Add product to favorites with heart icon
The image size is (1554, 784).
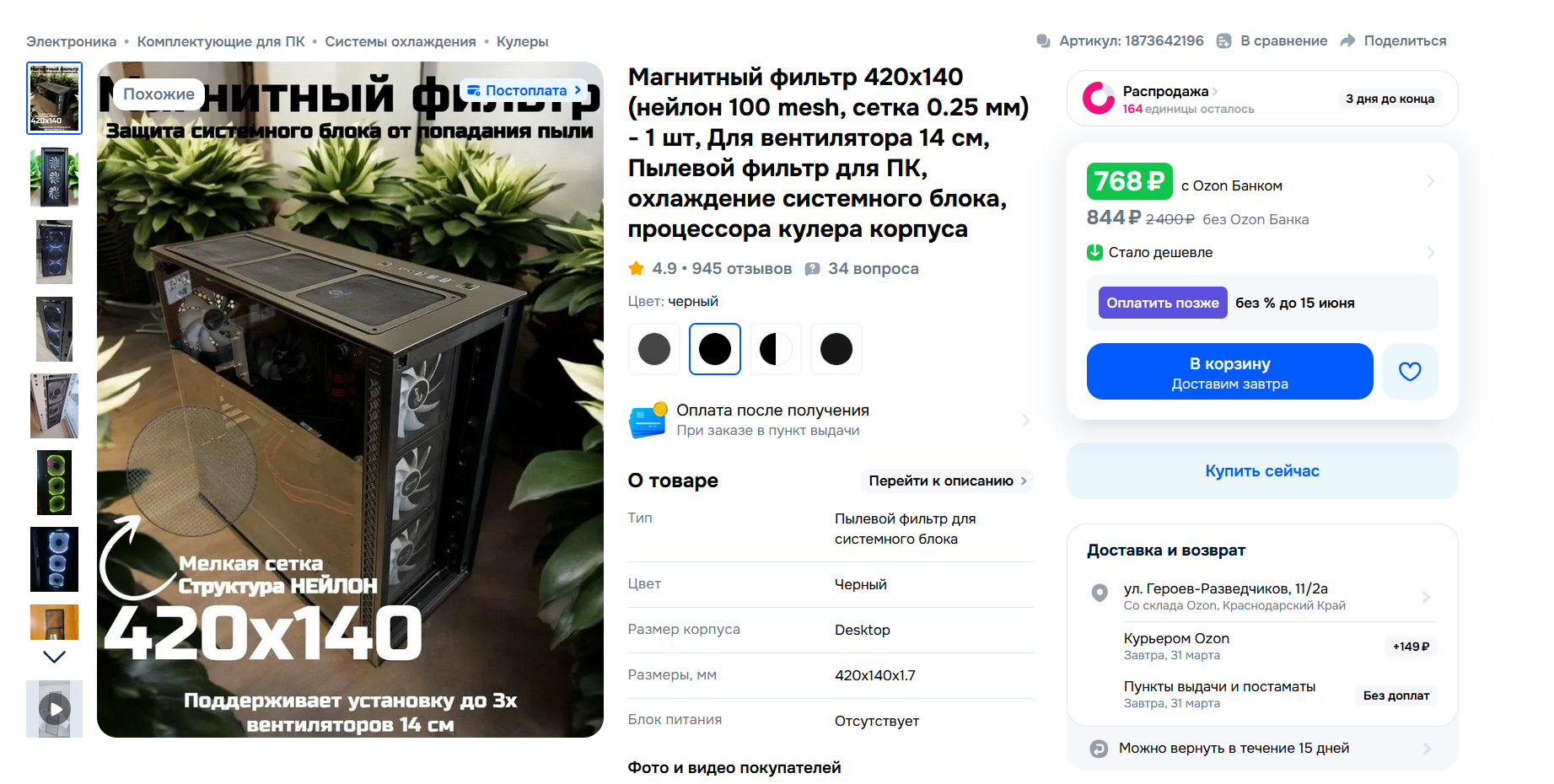click(1410, 371)
